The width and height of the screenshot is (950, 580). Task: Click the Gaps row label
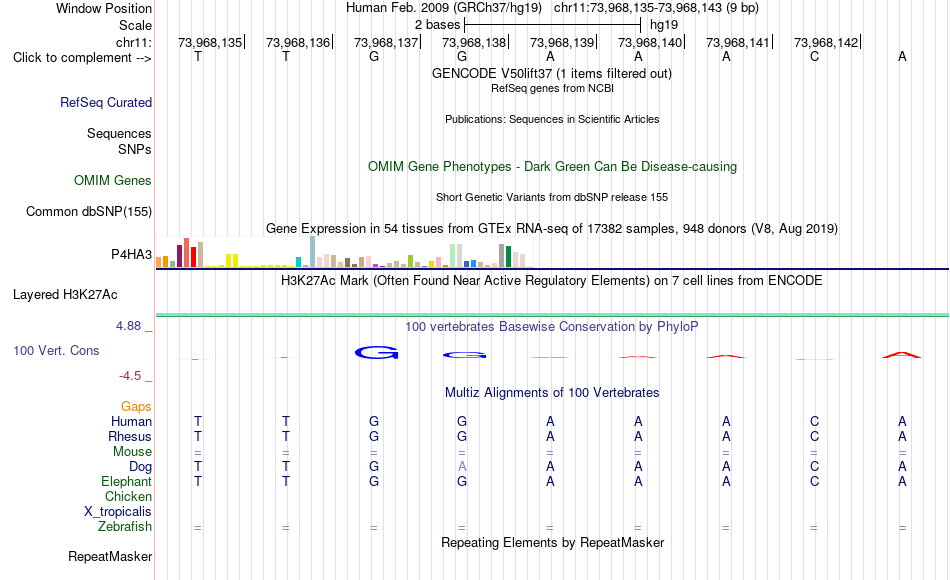pyautogui.click(x=136, y=407)
